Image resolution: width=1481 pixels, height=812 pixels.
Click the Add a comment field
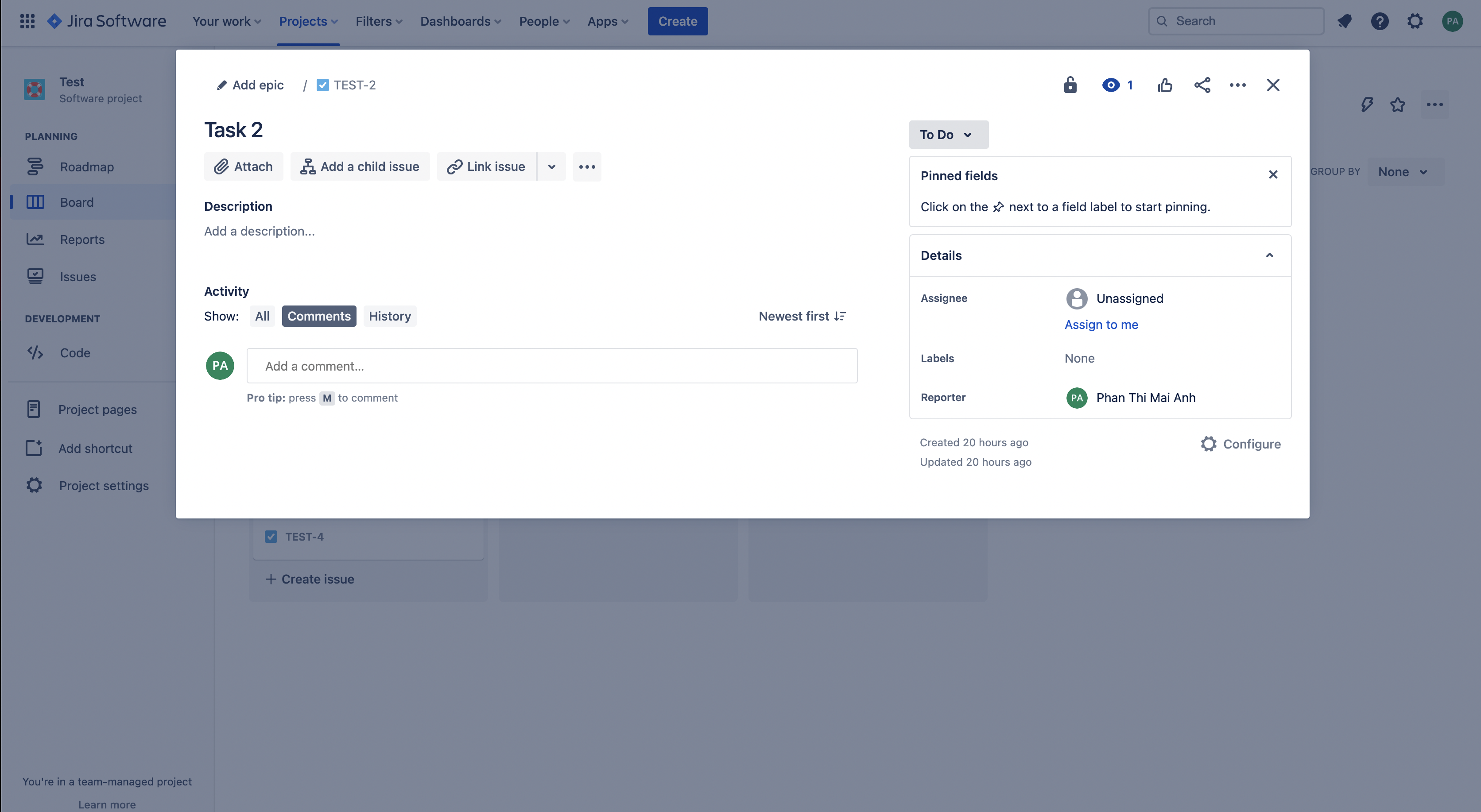(552, 365)
